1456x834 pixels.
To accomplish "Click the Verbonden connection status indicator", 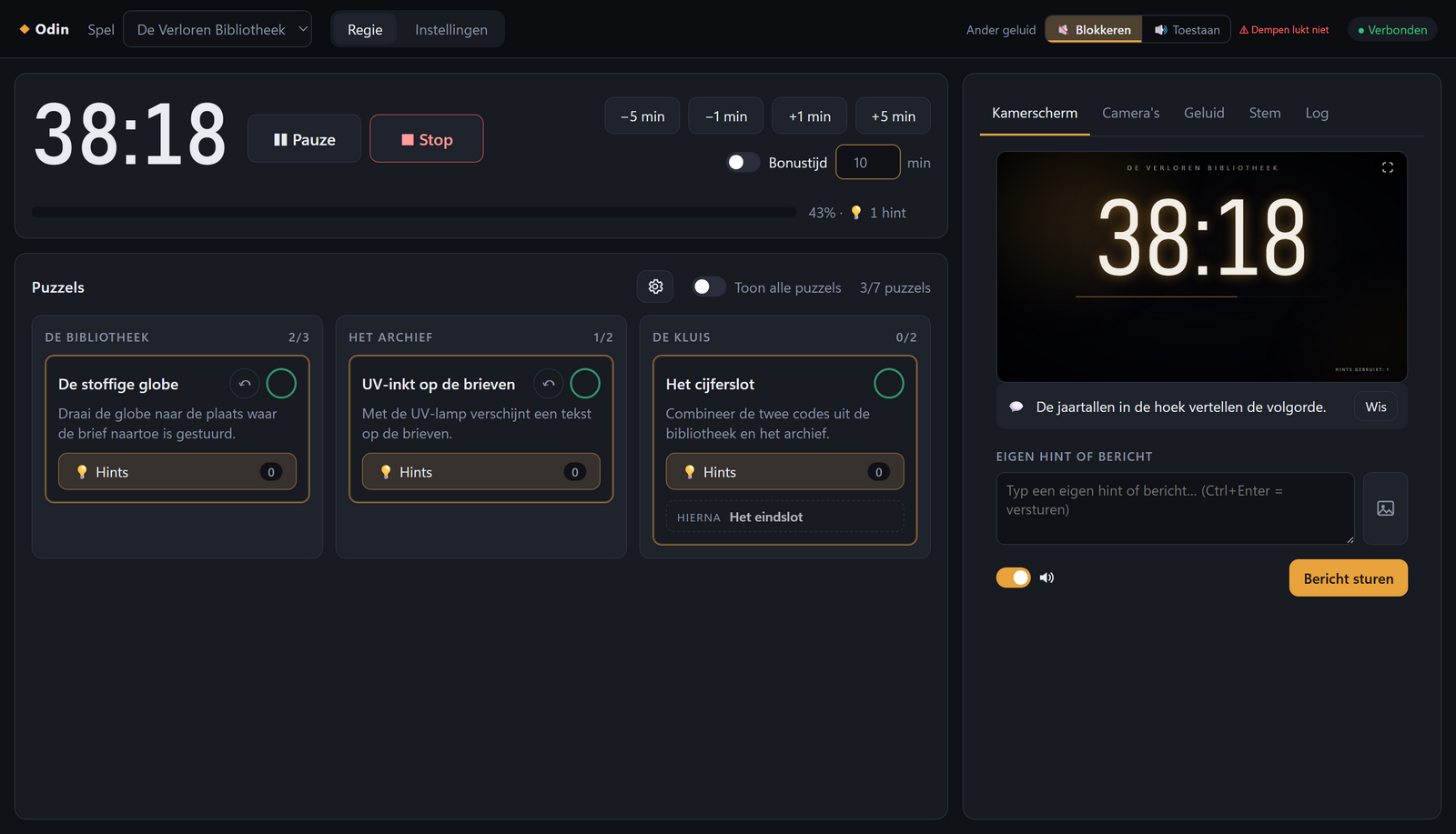I will click(x=1392, y=30).
